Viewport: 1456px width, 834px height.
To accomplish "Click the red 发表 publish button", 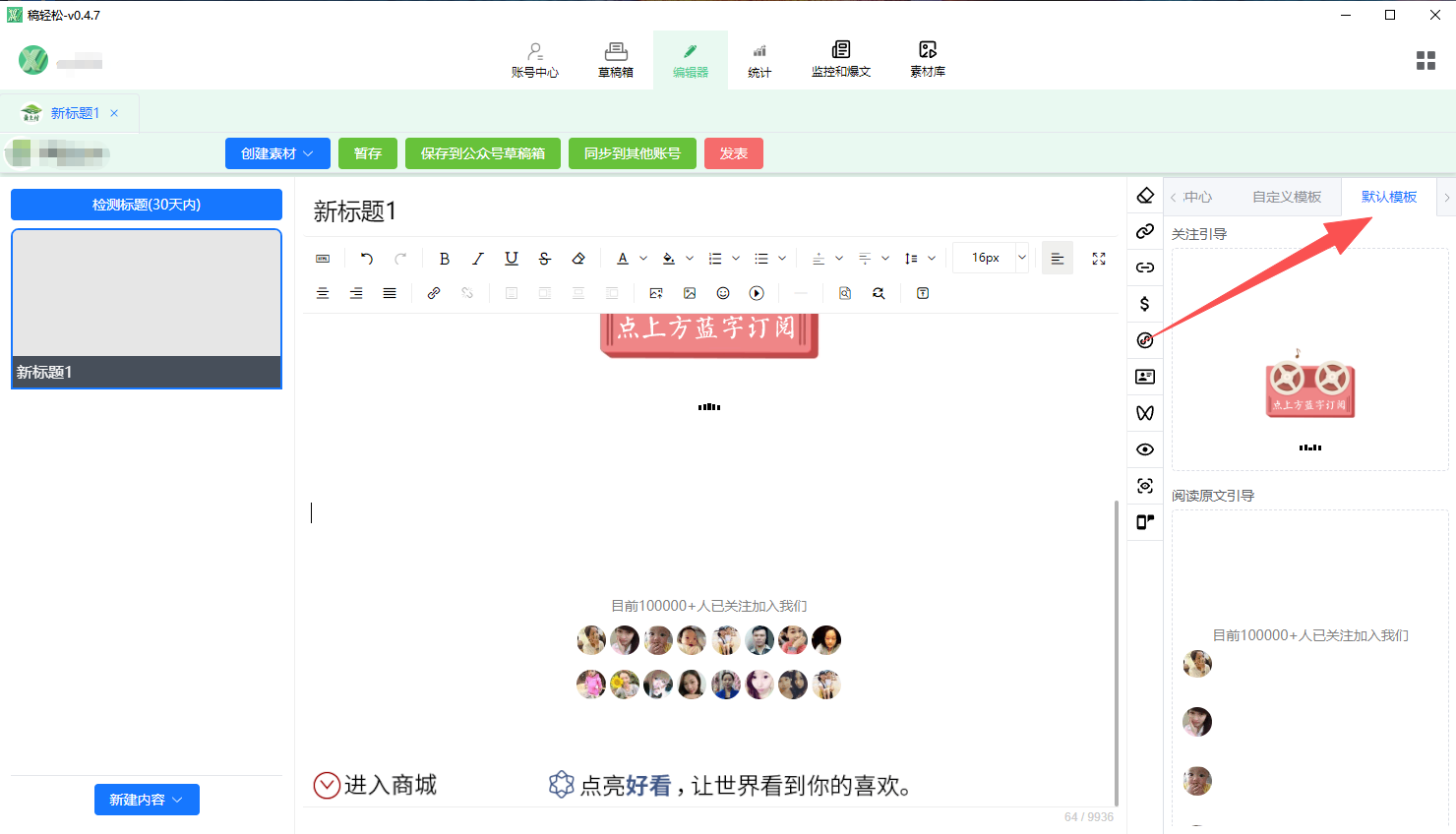I will coord(733,153).
